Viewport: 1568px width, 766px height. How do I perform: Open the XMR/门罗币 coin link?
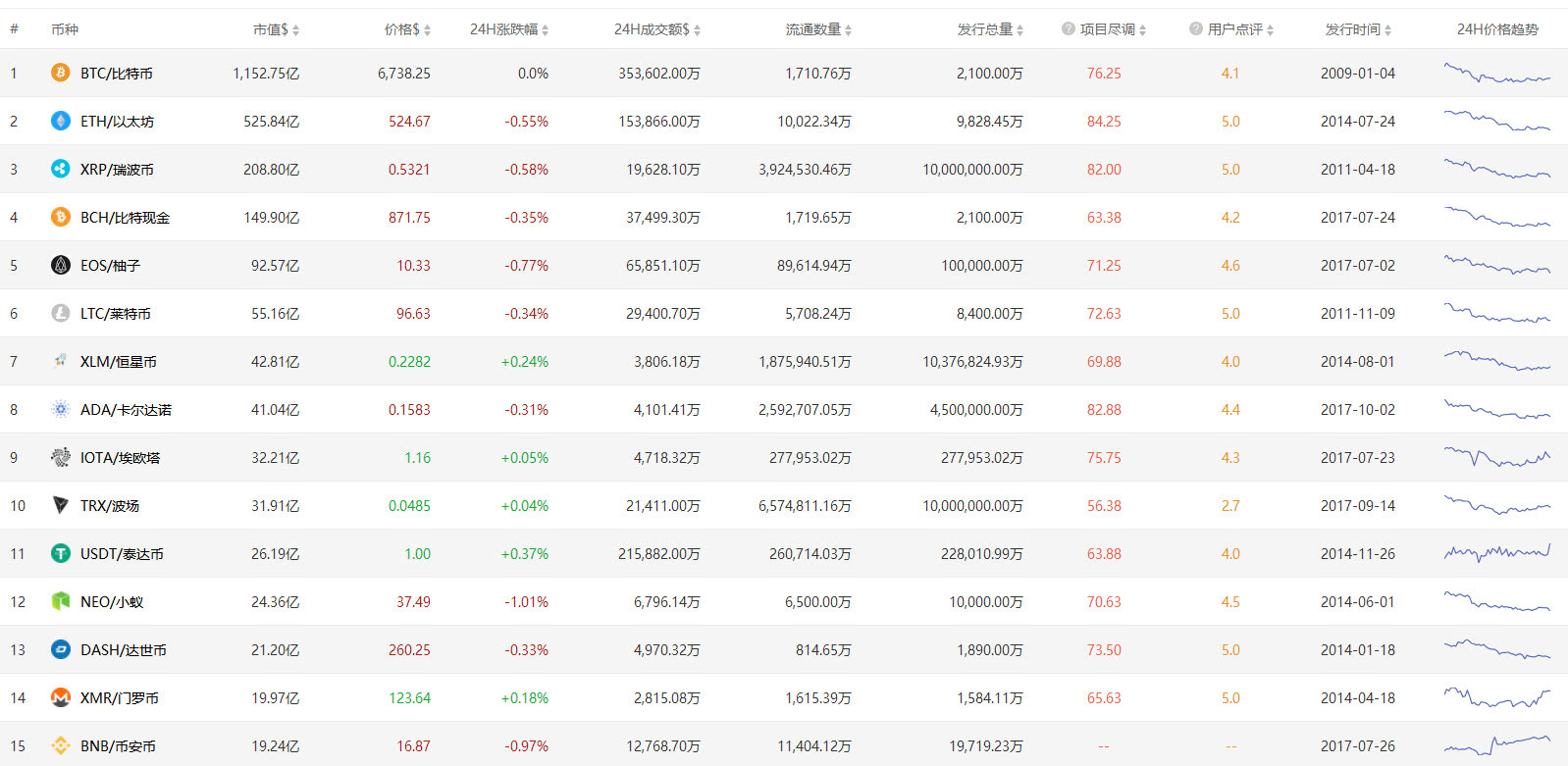click(x=120, y=698)
